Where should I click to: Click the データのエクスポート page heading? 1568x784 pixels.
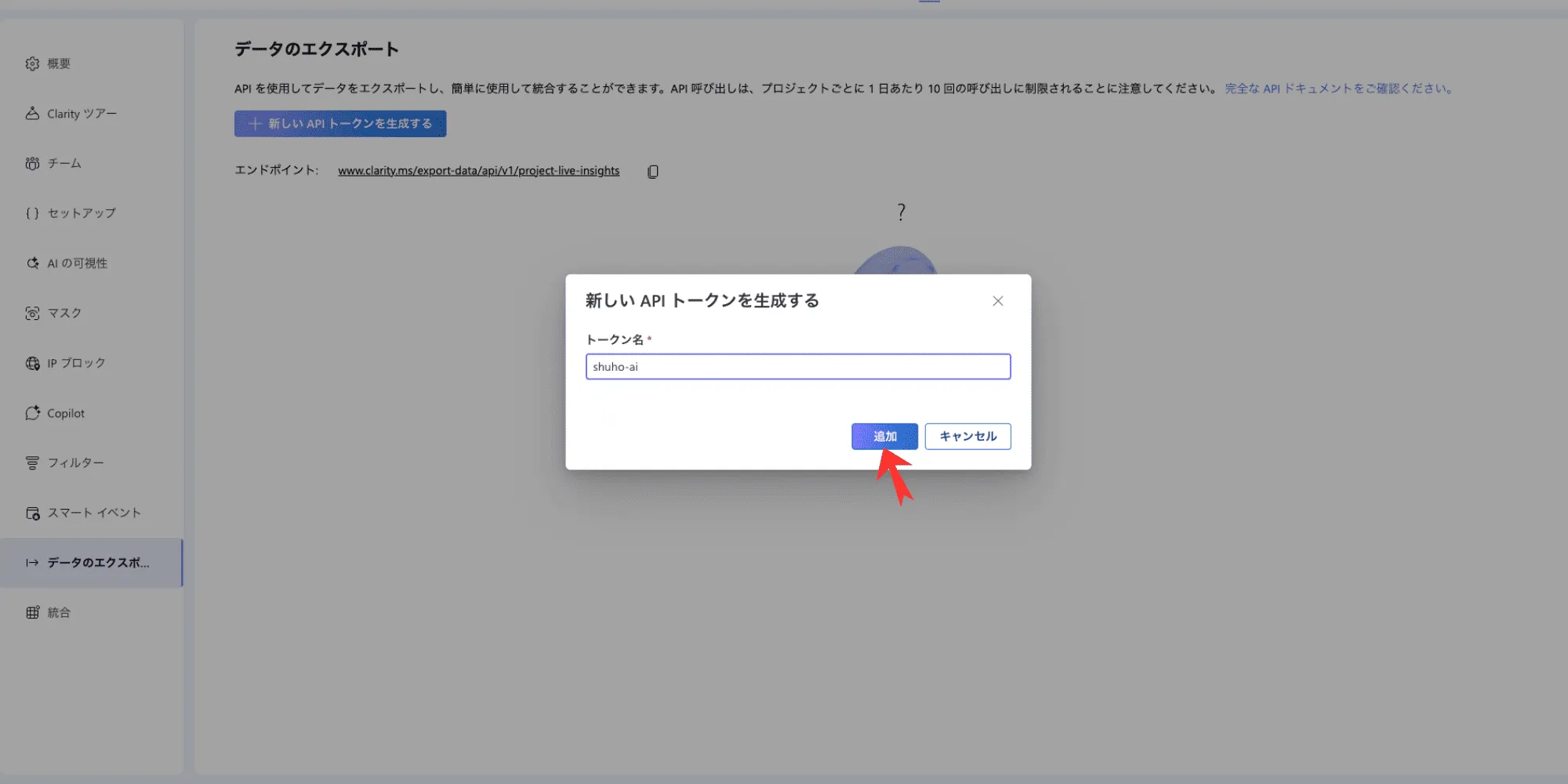(x=317, y=49)
